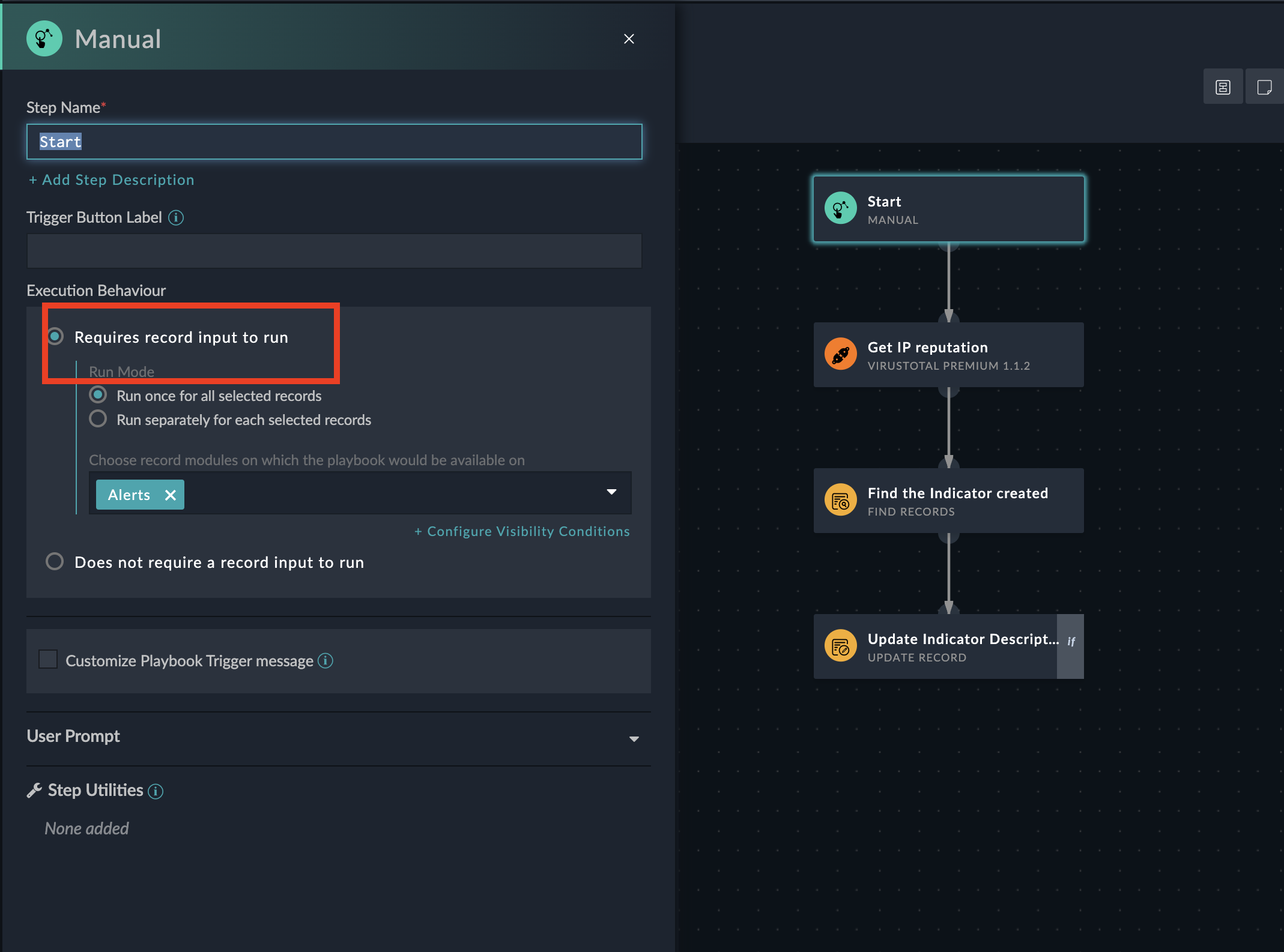The height and width of the screenshot is (952, 1284).
Task: Click the VirusTotal icon on Get IP reputation step
Action: coord(840,354)
